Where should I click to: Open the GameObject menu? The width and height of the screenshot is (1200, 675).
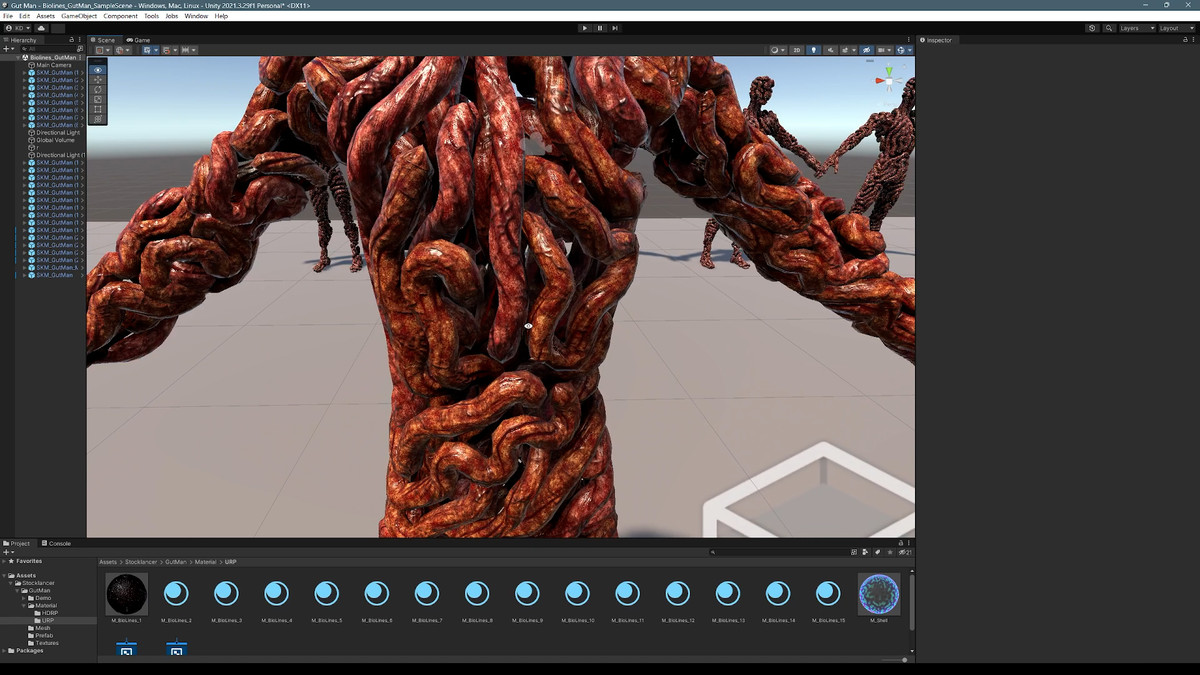click(79, 16)
